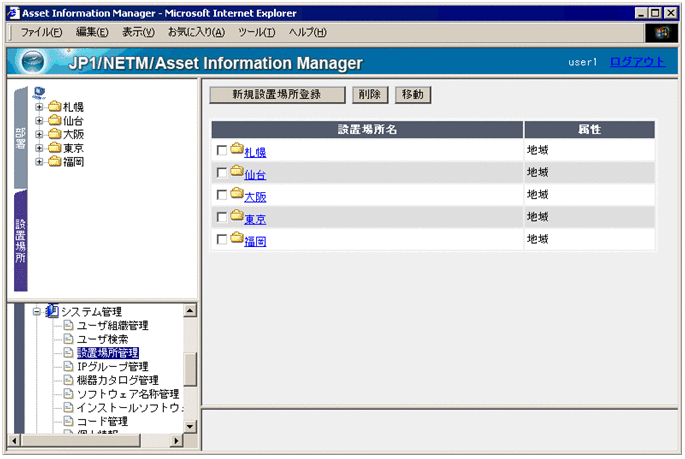This screenshot has width=685, height=459.
Task: Click the page icon beside IPグループ管理
Action: pyautogui.click(x=68, y=367)
